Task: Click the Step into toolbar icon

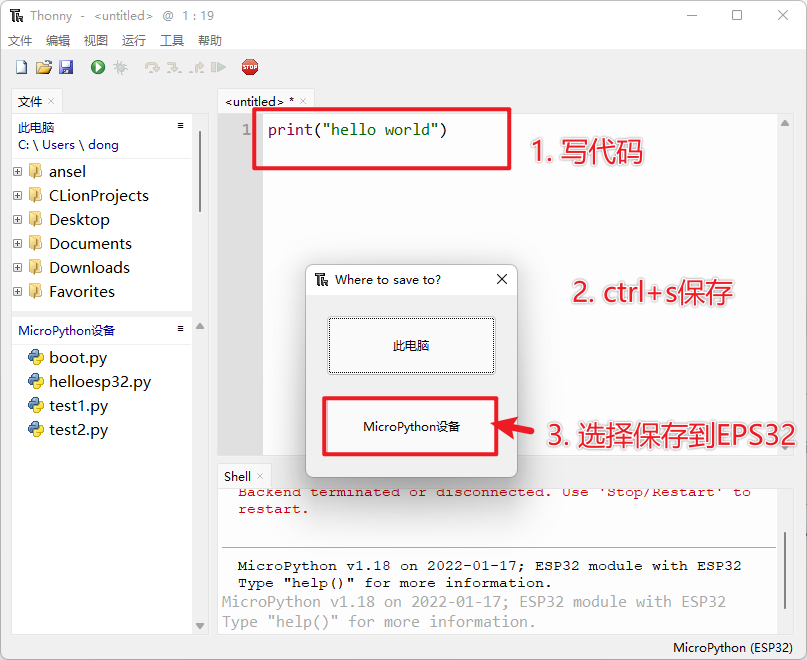Action: point(174,67)
